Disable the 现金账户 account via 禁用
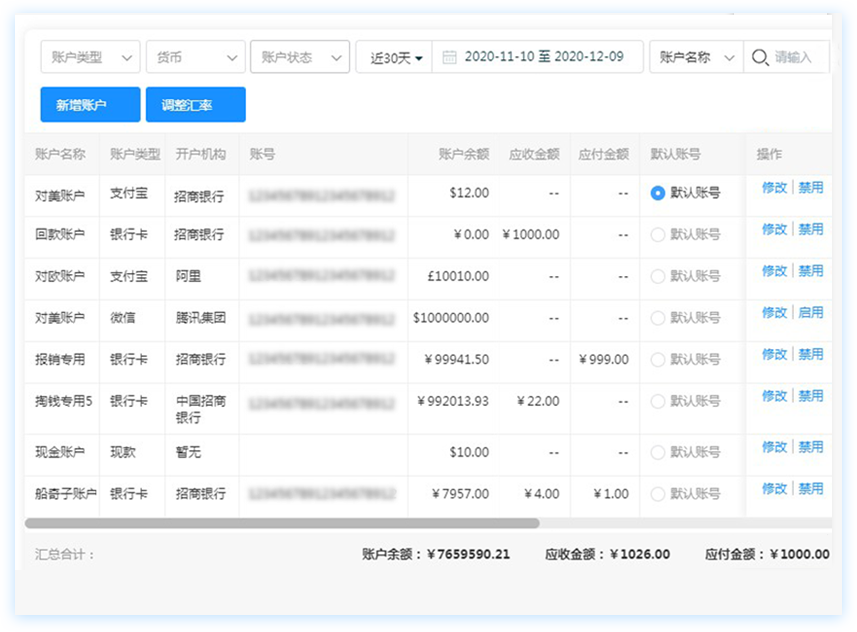Viewport: 857px width, 632px height. coord(810,447)
